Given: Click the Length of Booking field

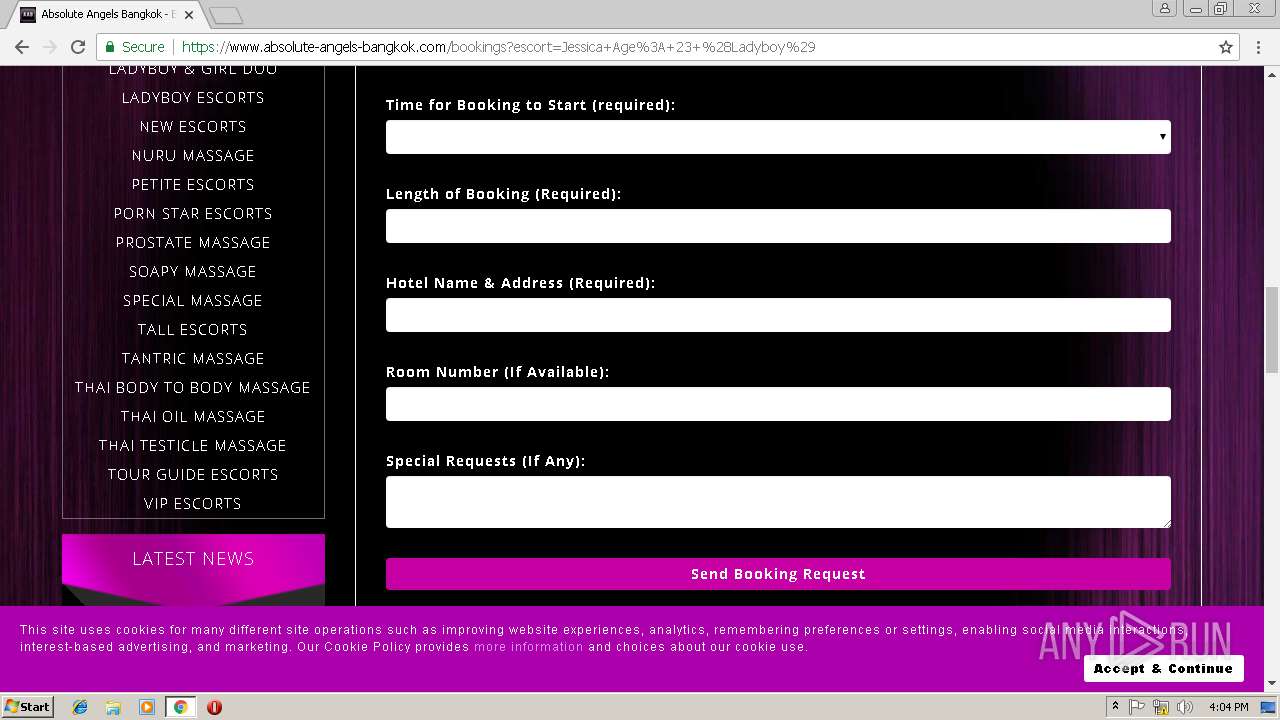Looking at the screenshot, I should pos(778,226).
